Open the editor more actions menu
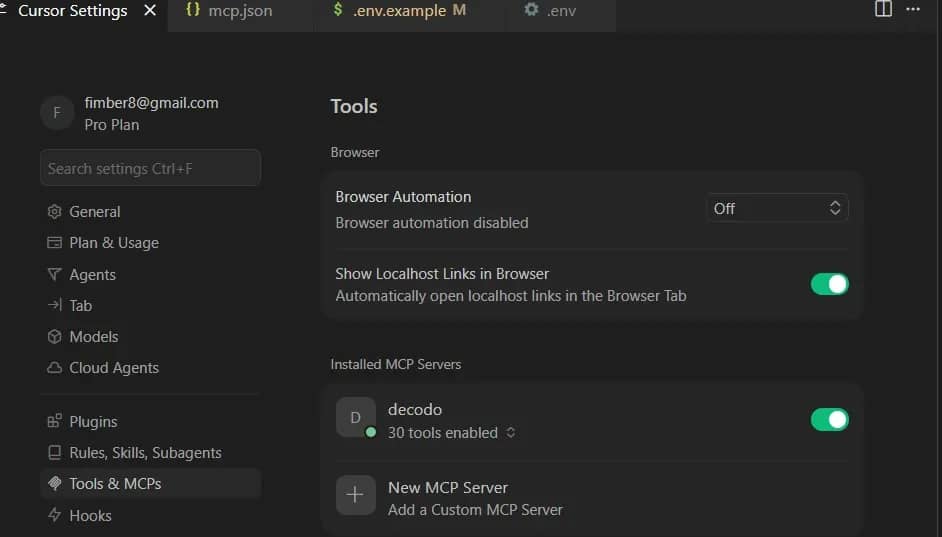Viewport: 942px width, 537px height. (913, 9)
